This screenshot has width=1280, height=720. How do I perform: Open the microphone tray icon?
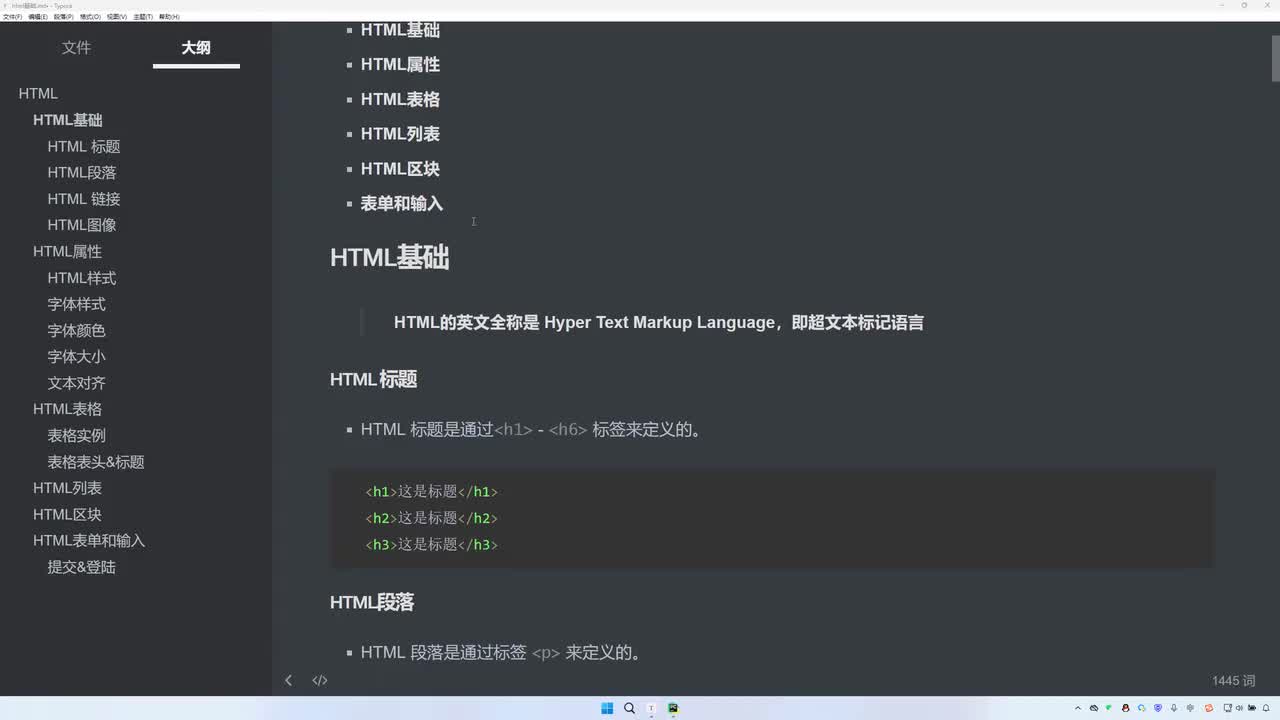click(1174, 708)
